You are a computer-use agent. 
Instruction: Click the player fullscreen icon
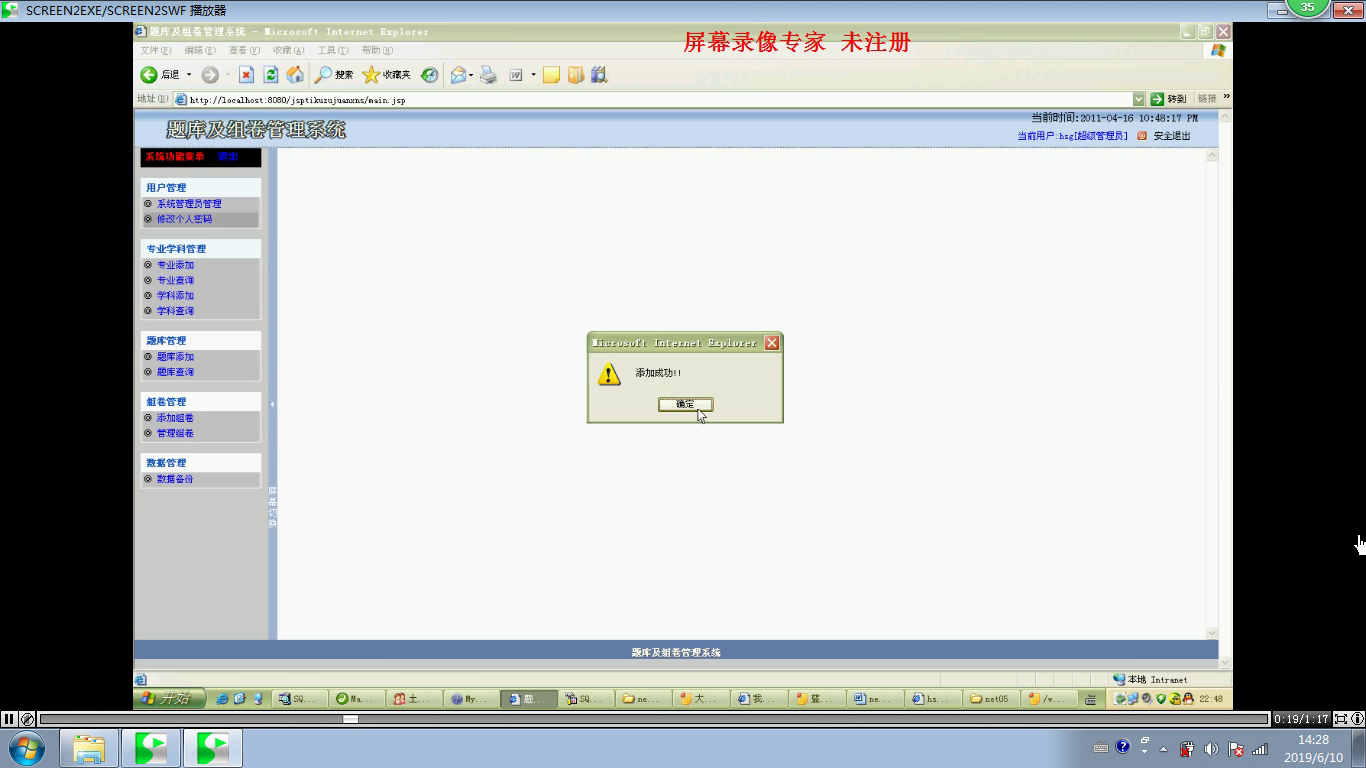[x=1341, y=718]
